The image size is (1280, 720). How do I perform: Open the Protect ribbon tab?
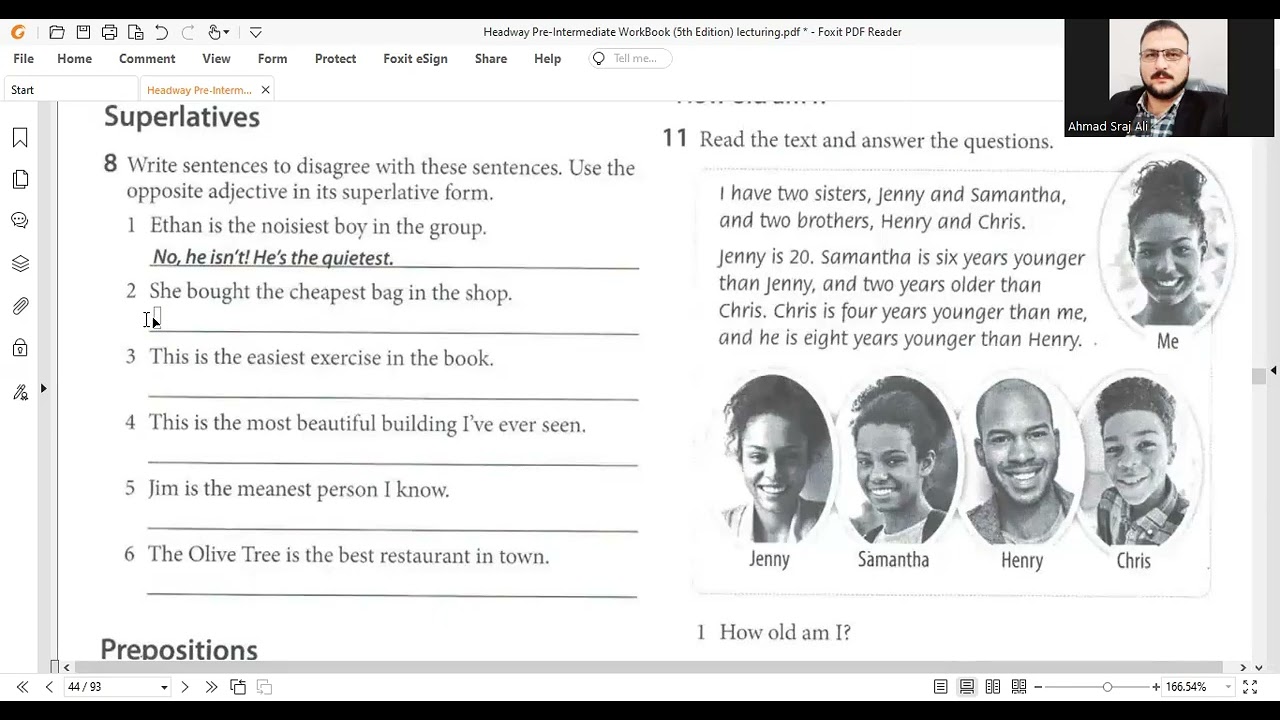pyautogui.click(x=335, y=59)
